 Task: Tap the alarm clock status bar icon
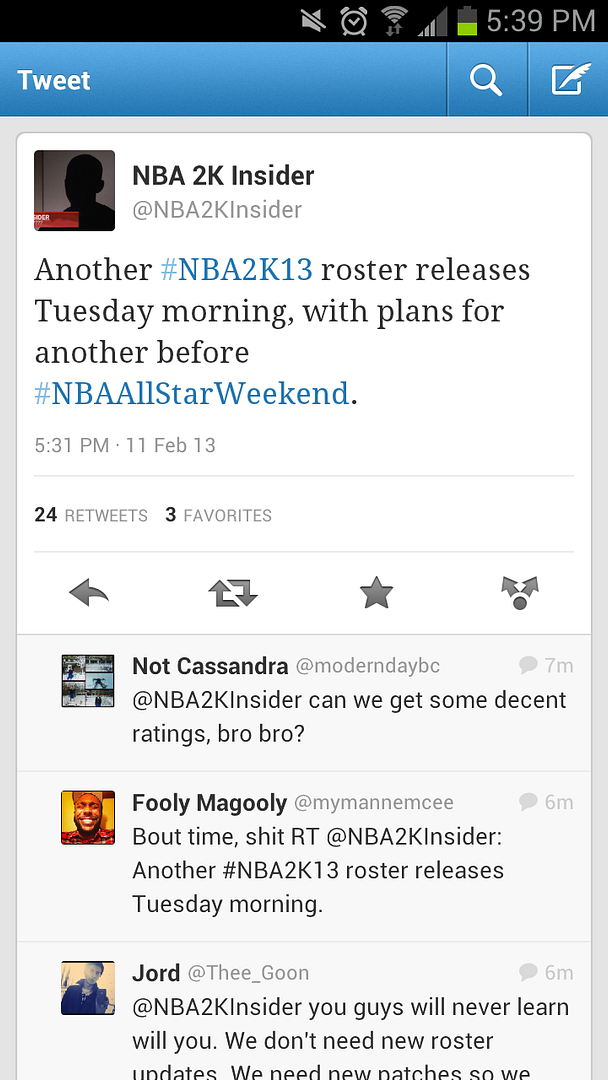click(354, 21)
